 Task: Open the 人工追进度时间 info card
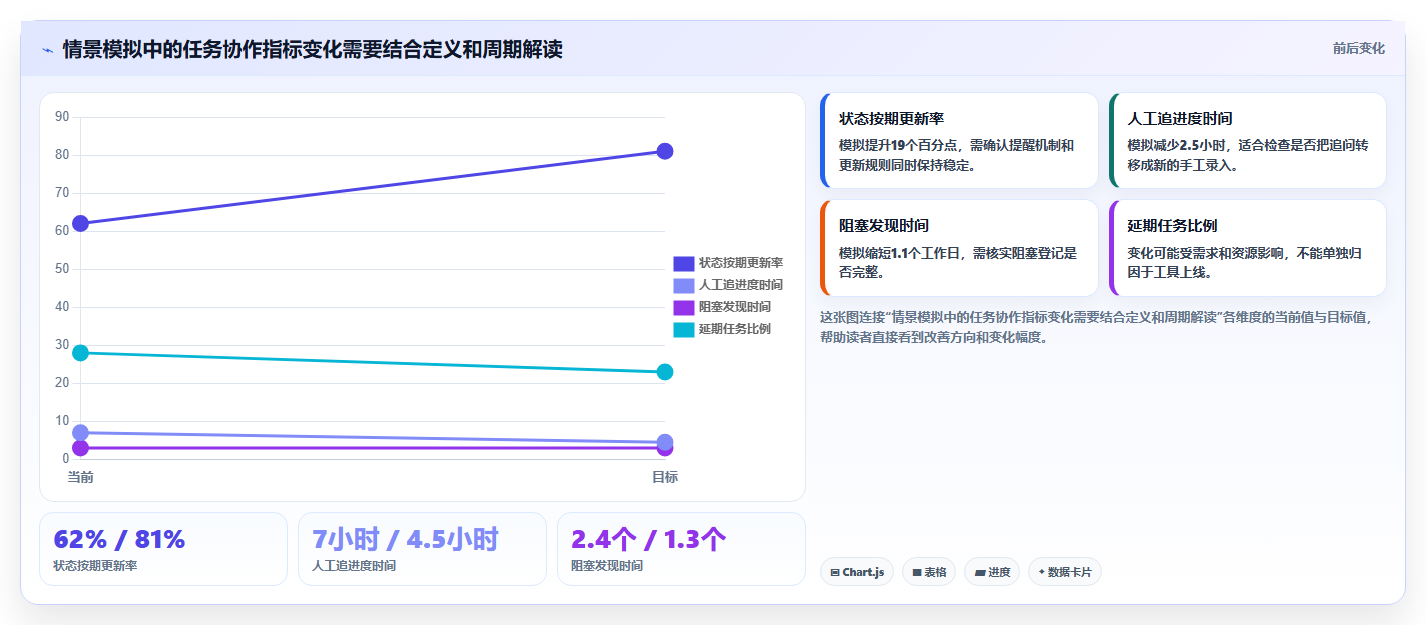[1248, 141]
